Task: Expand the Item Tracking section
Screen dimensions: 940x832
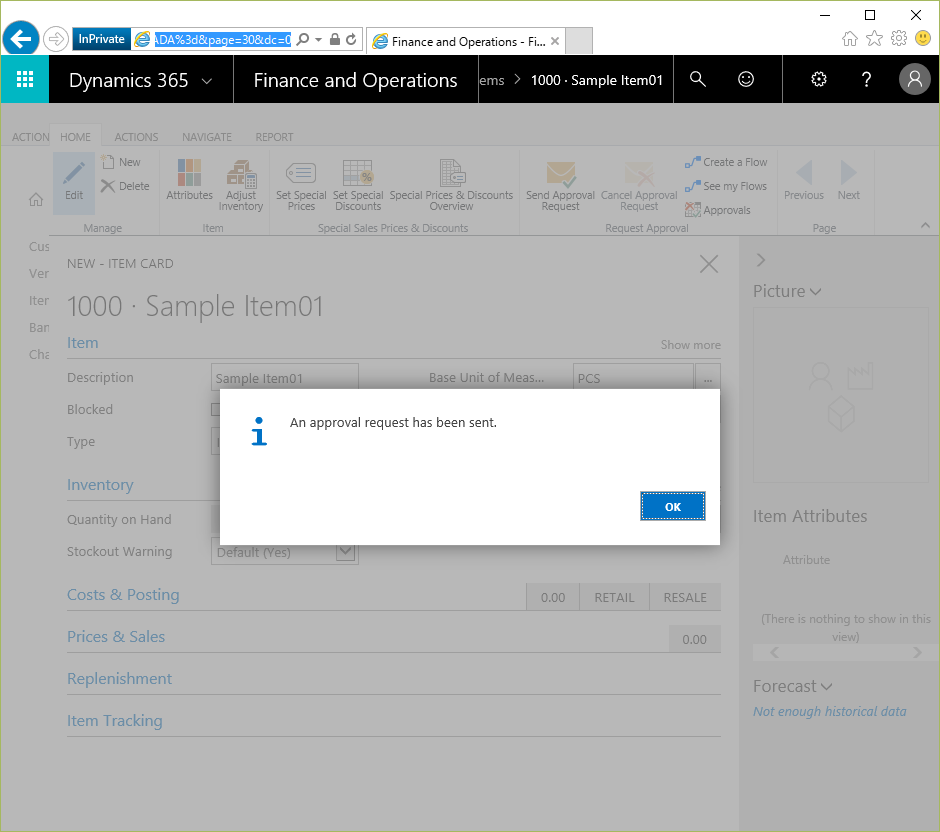Action: pos(115,721)
